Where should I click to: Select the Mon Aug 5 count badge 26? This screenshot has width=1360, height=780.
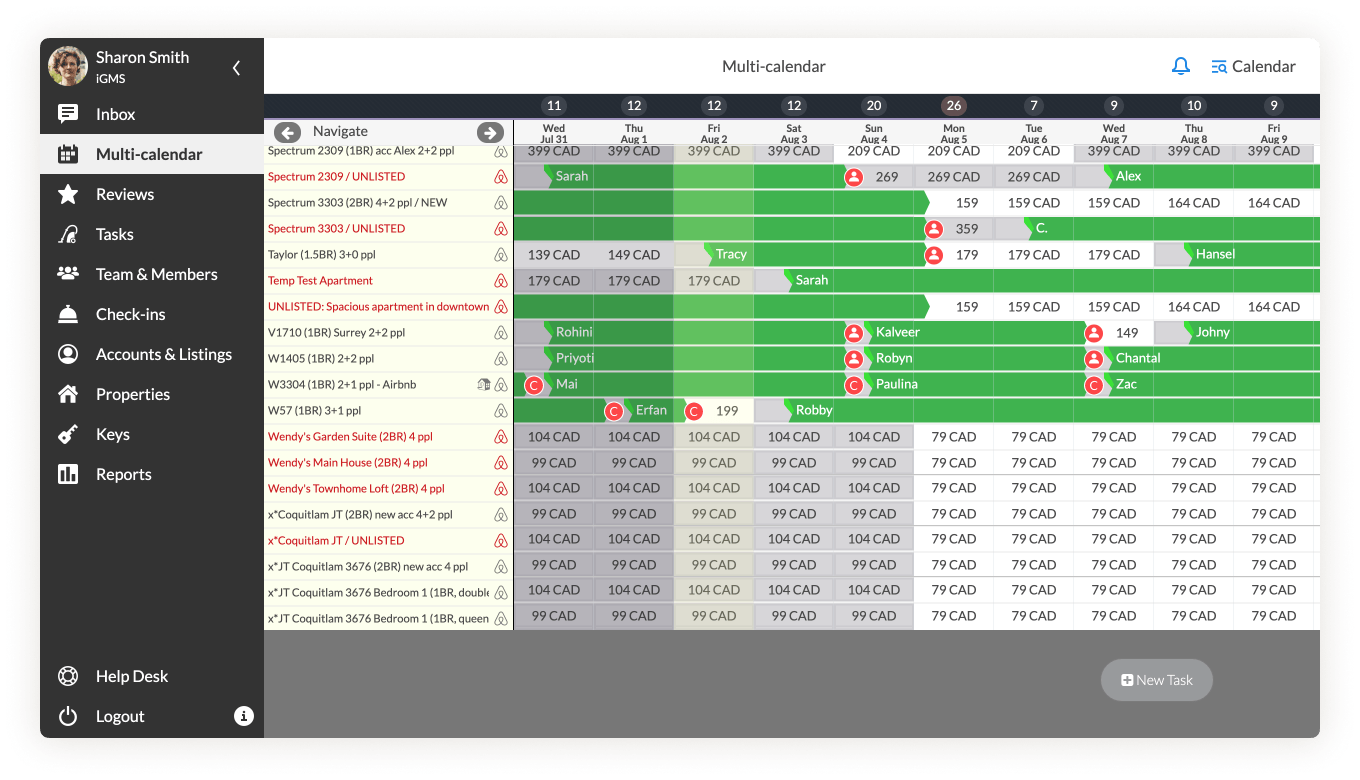pyautogui.click(x=953, y=106)
